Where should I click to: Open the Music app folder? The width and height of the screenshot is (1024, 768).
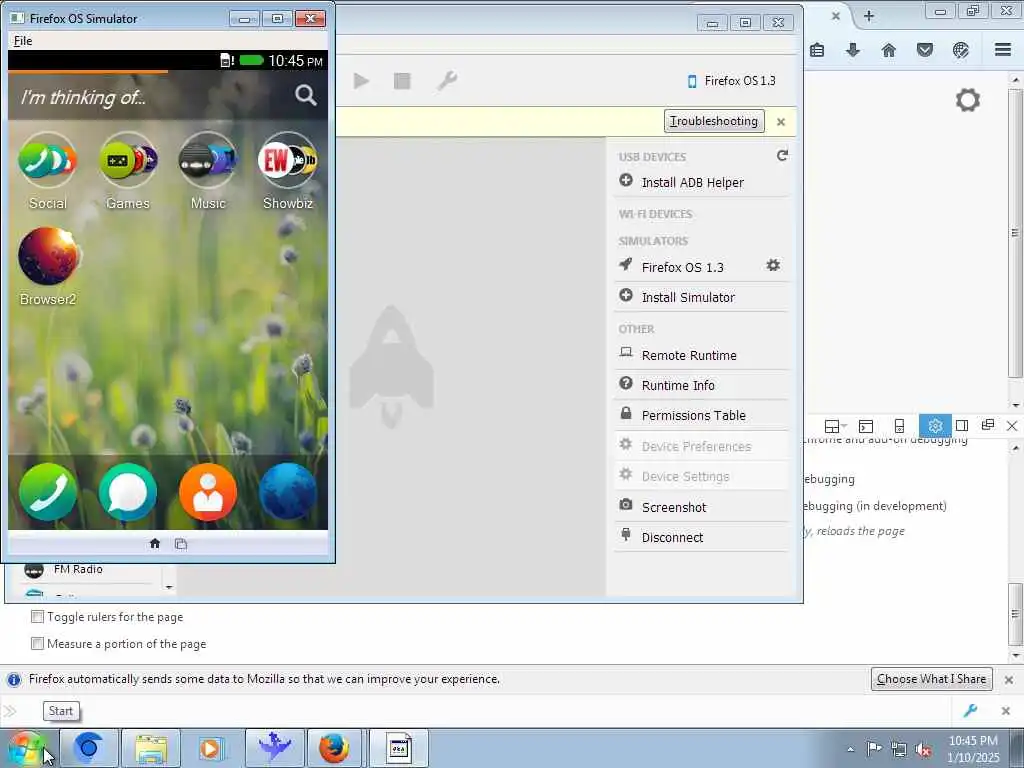tap(208, 161)
